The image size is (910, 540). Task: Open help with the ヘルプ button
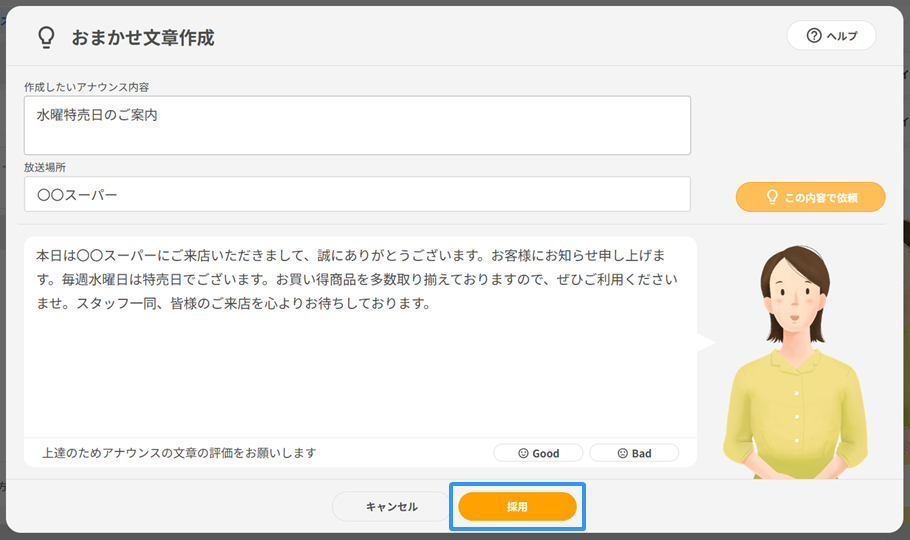[831, 36]
